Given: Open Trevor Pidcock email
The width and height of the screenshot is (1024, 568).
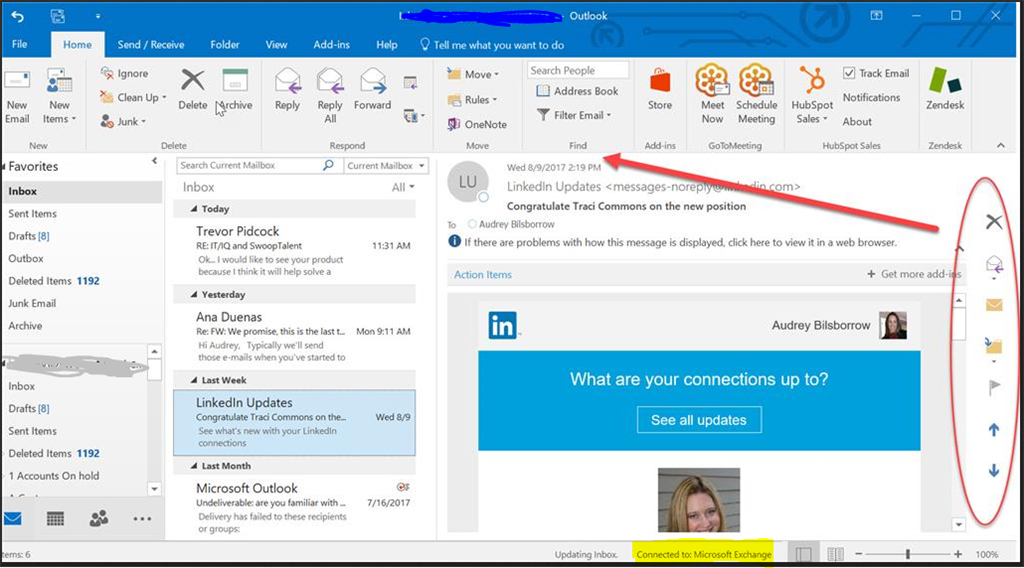Looking at the screenshot, I should click(295, 251).
